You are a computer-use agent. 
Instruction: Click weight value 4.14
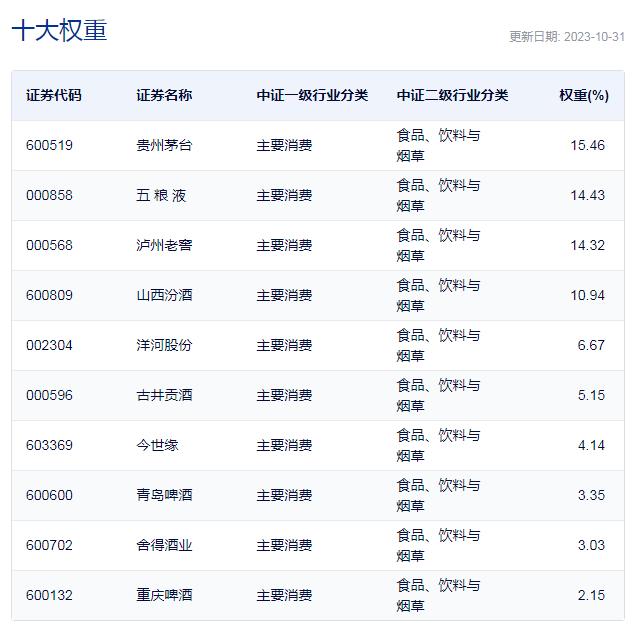(591, 445)
